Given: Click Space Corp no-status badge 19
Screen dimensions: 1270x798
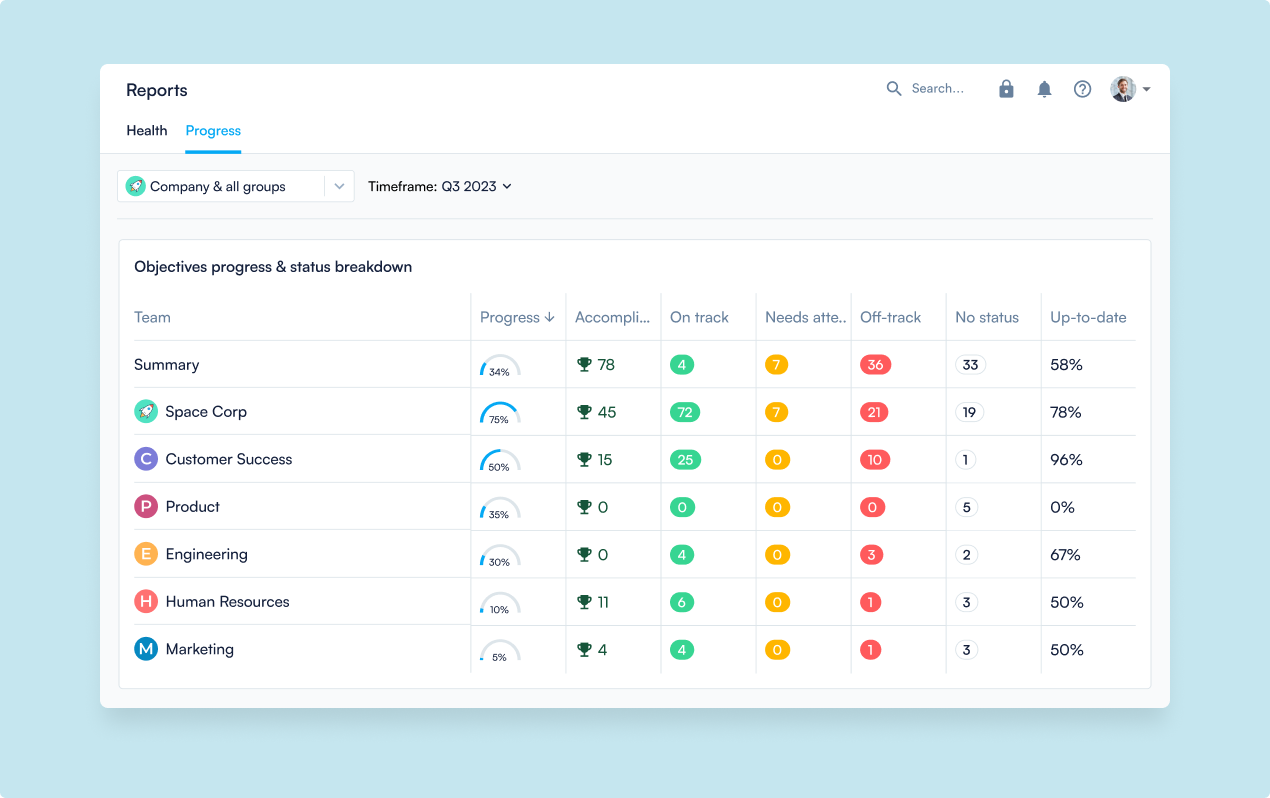Looking at the screenshot, I should tap(969, 412).
